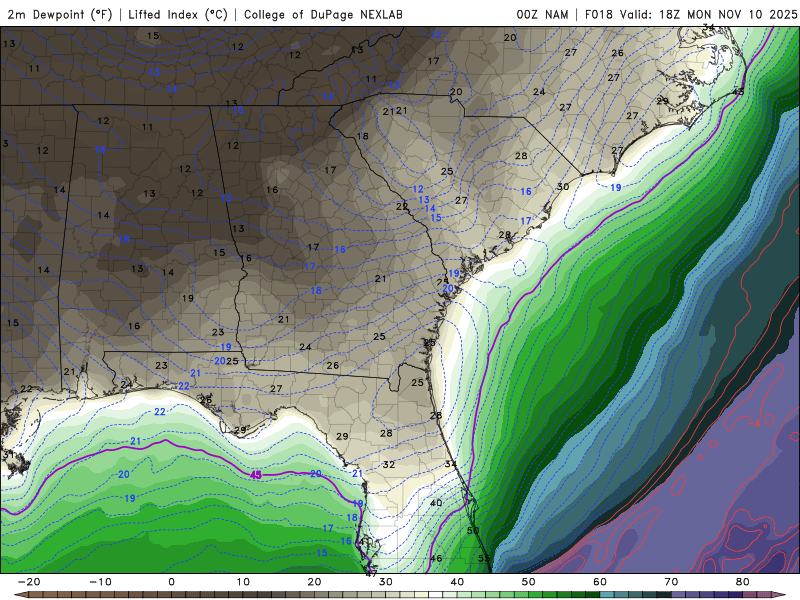Click the red '-4' lifted index contour label
The image size is (800, 600).
coord(754,423)
